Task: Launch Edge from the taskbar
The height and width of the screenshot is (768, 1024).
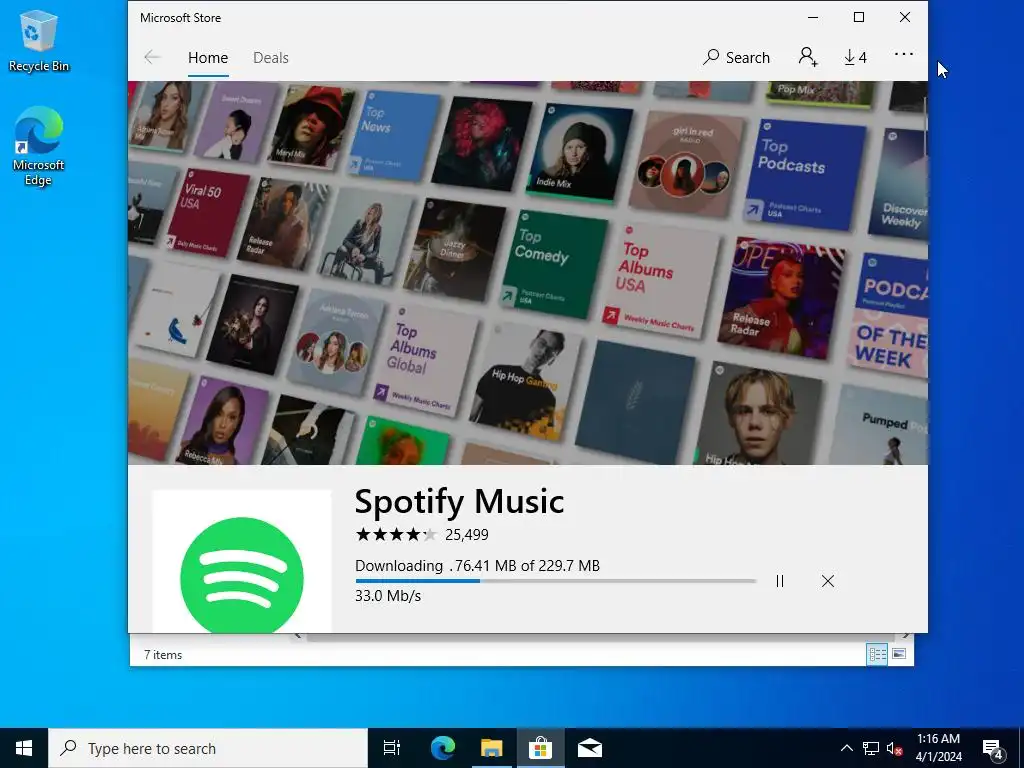Action: coord(443,748)
